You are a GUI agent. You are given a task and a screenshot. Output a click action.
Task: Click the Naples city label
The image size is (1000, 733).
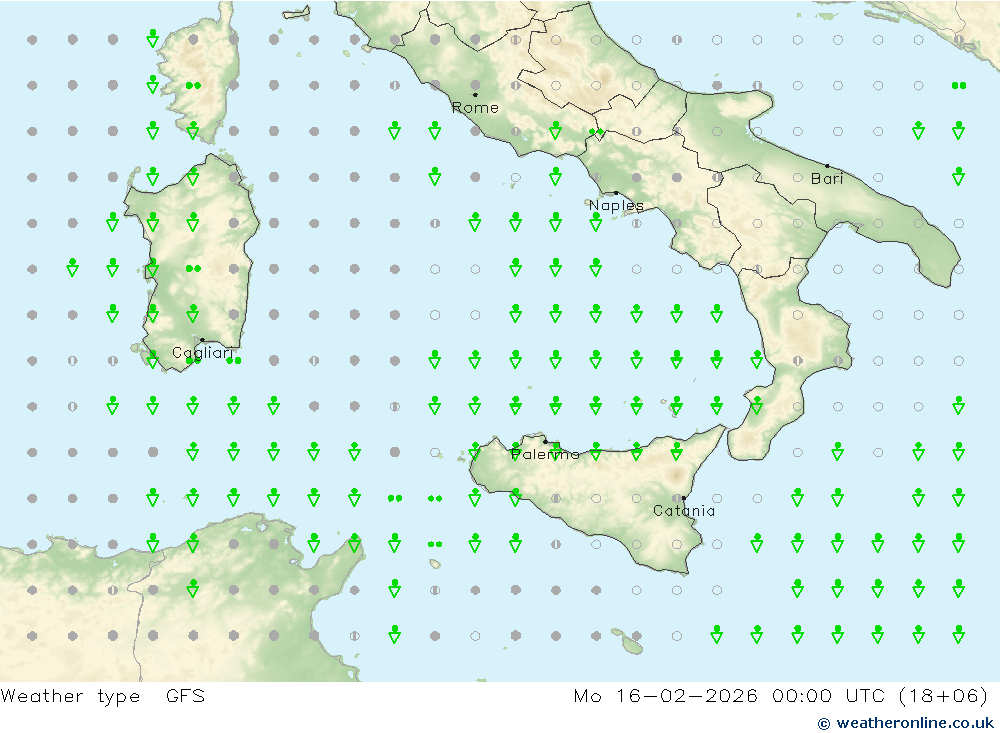tap(616, 205)
